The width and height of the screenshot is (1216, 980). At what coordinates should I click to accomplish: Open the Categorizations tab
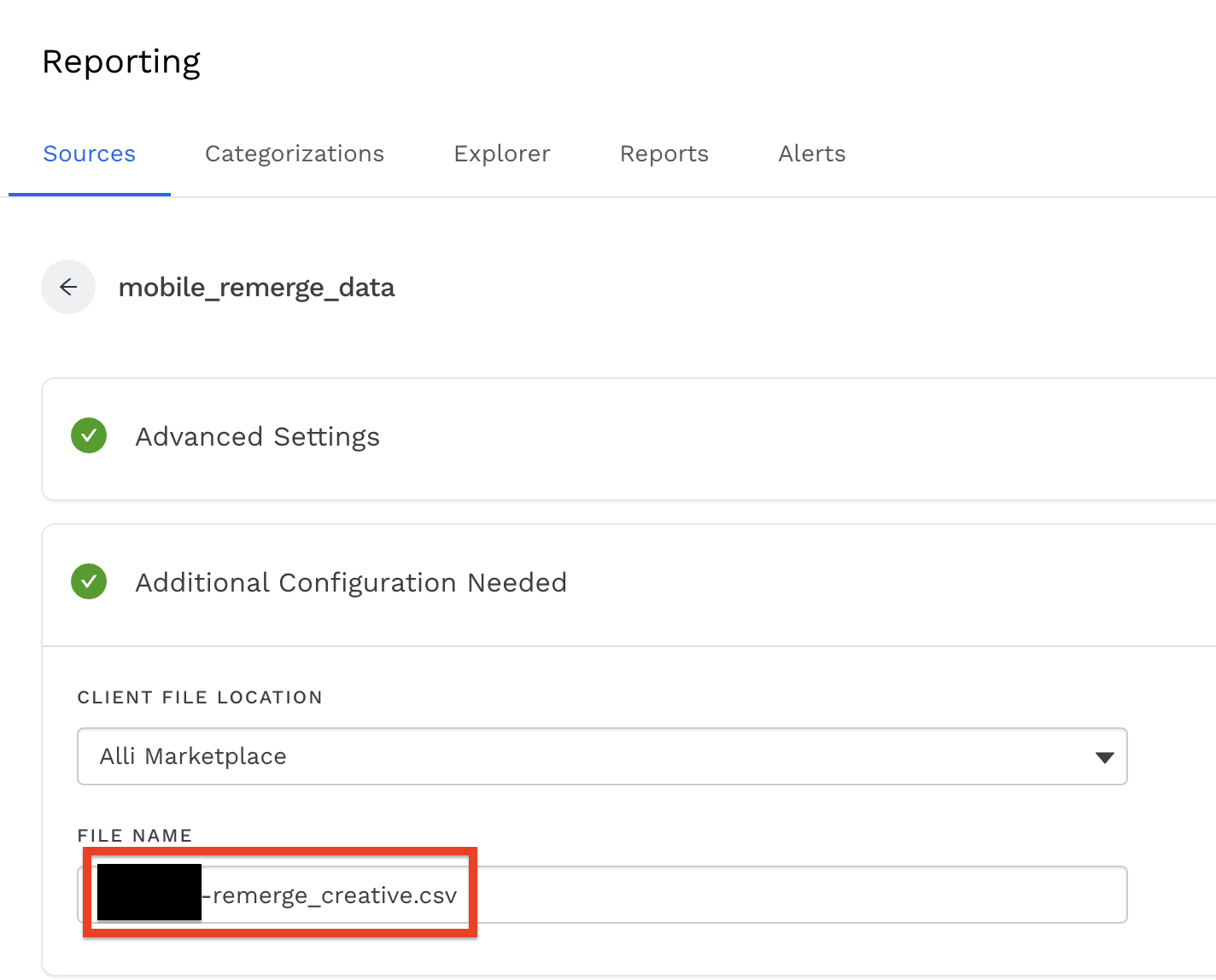click(x=295, y=154)
